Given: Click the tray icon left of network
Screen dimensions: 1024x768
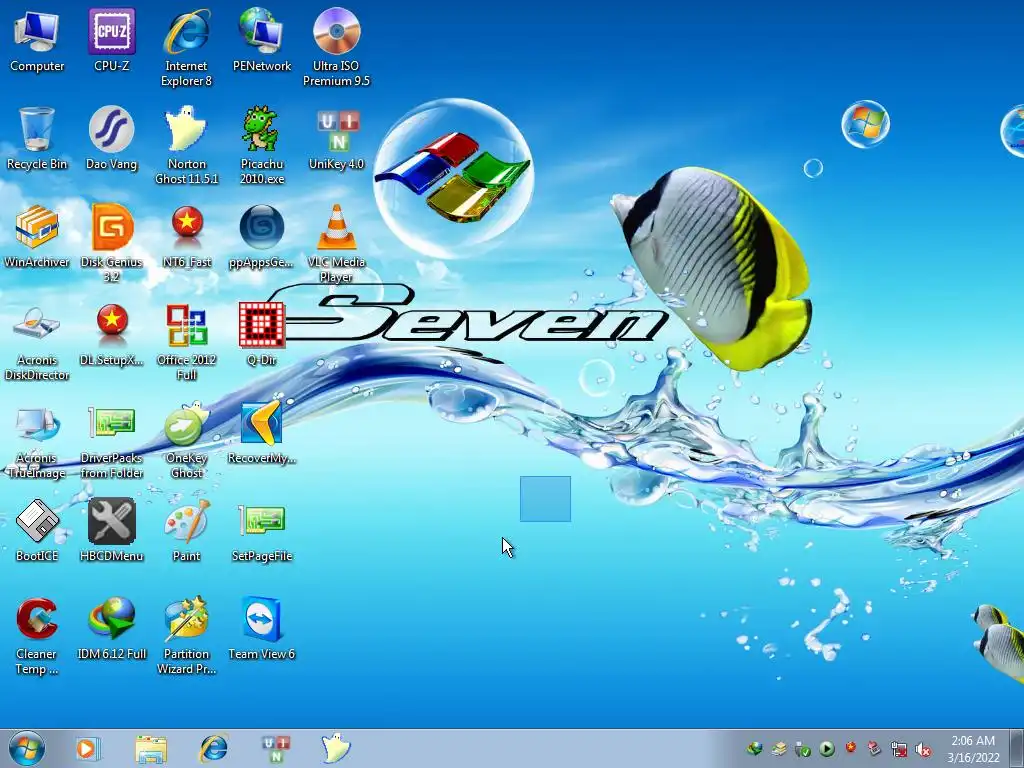Looking at the screenshot, I should pyautogui.click(x=874, y=749).
